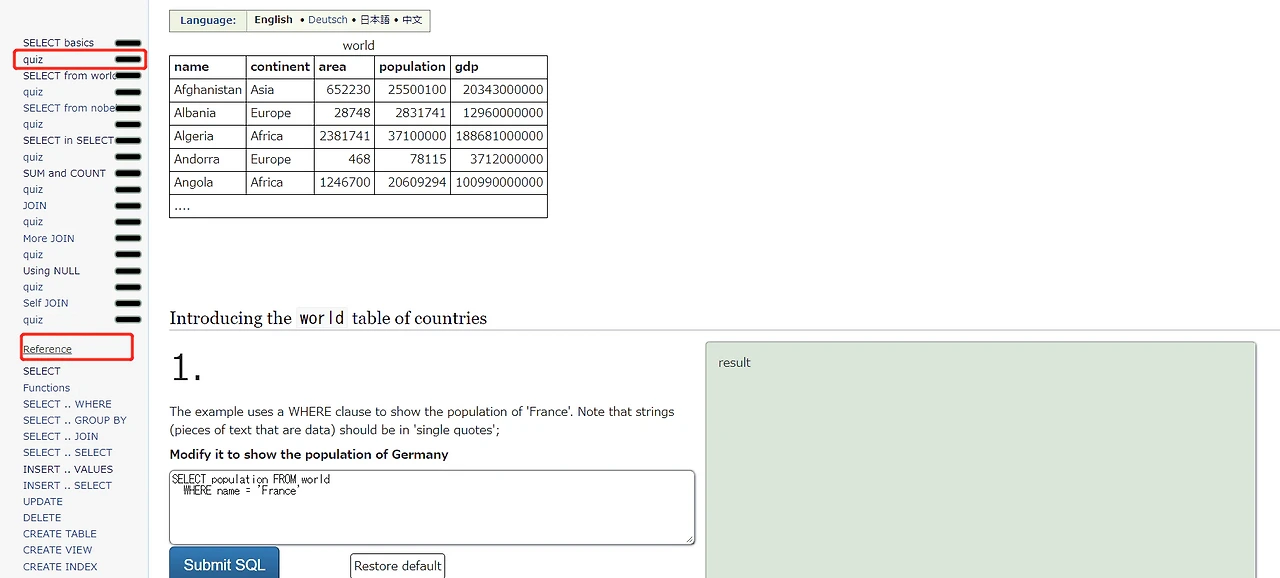Open the UPDATE reference link

pos(43,501)
